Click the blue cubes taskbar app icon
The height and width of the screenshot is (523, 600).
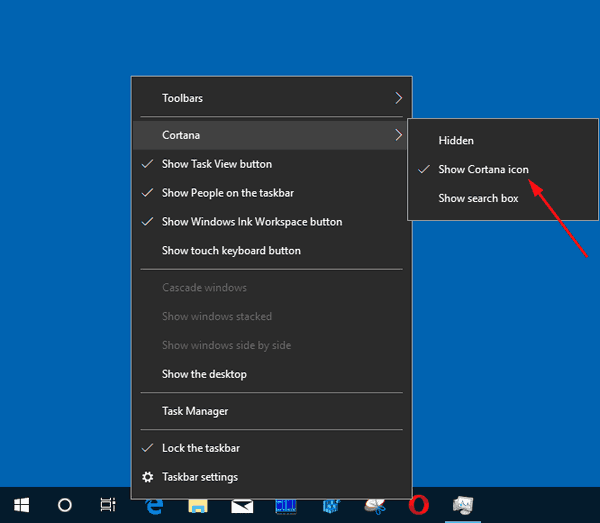coord(331,506)
